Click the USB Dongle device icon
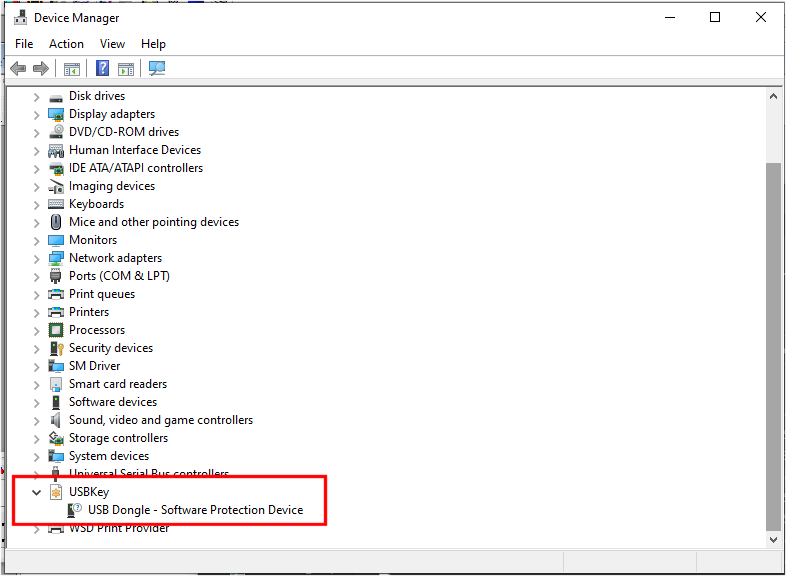 [x=75, y=510]
